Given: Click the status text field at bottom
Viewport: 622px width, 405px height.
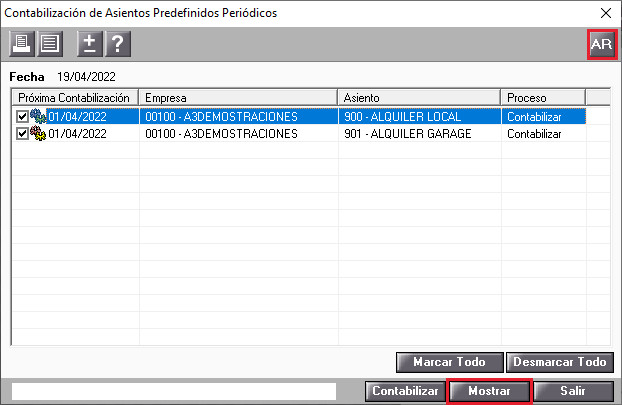Looking at the screenshot, I should [174, 391].
